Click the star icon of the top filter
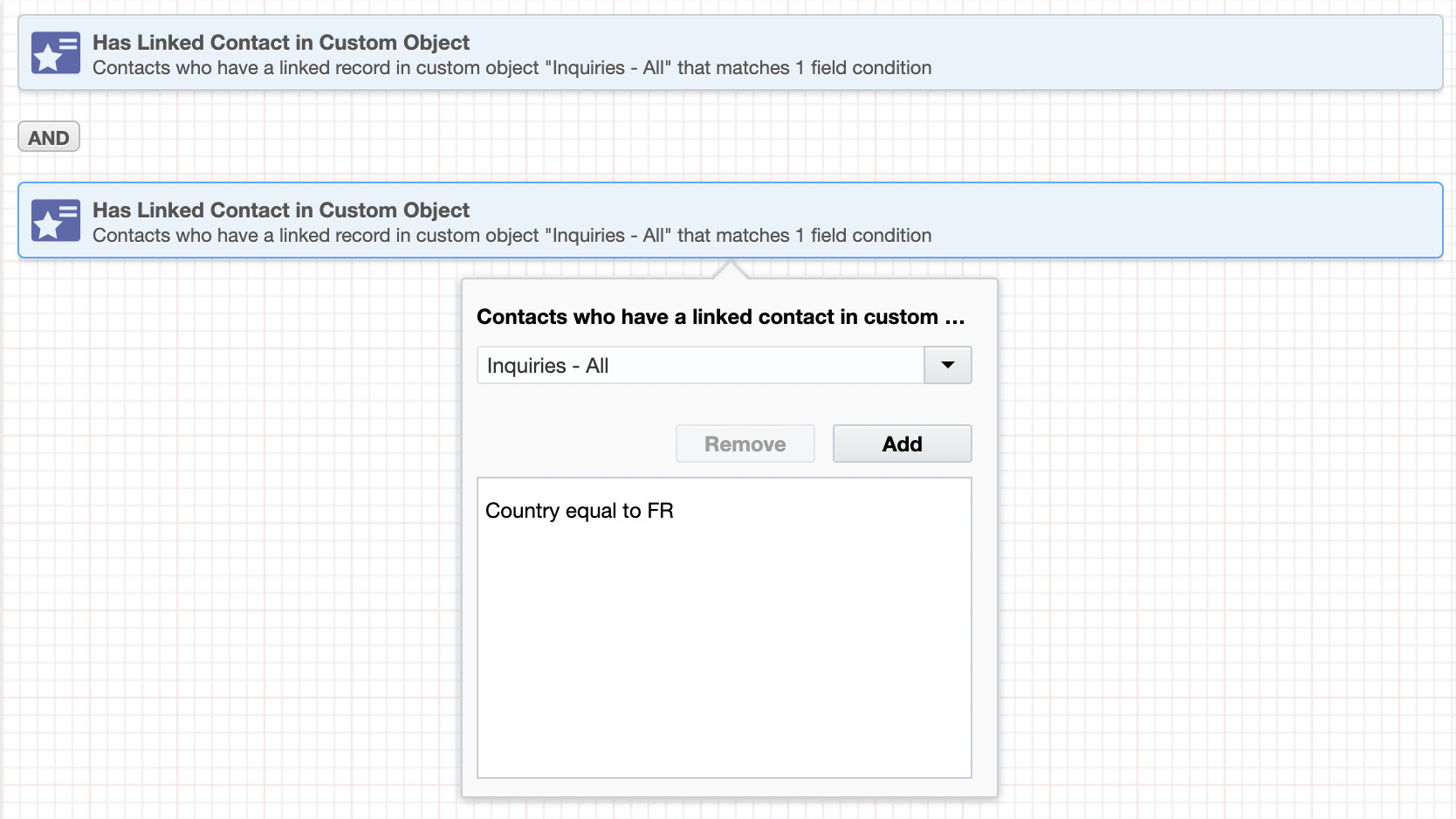Viewport: 1456px width, 819px height. click(55, 53)
